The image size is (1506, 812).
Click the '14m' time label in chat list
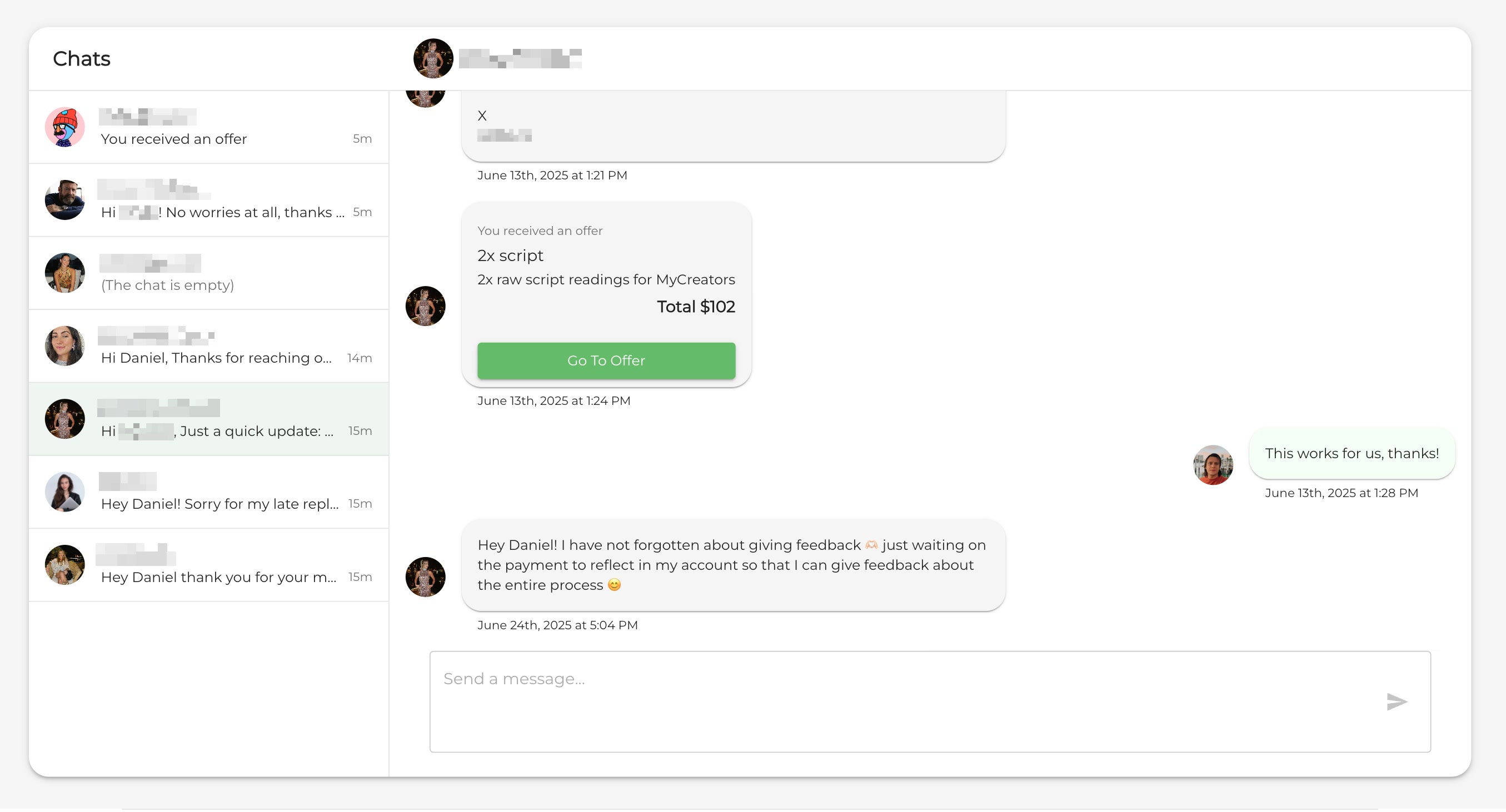[360, 358]
